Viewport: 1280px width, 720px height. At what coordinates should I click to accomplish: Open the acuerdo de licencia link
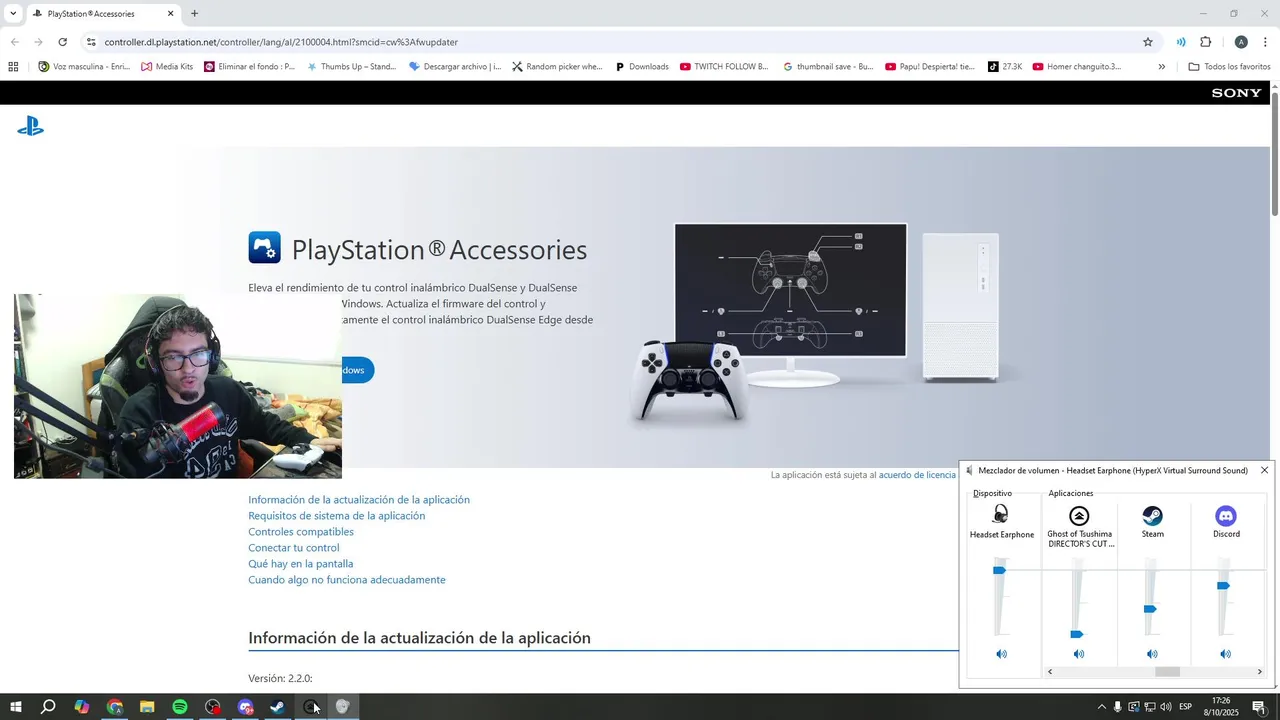click(x=917, y=475)
